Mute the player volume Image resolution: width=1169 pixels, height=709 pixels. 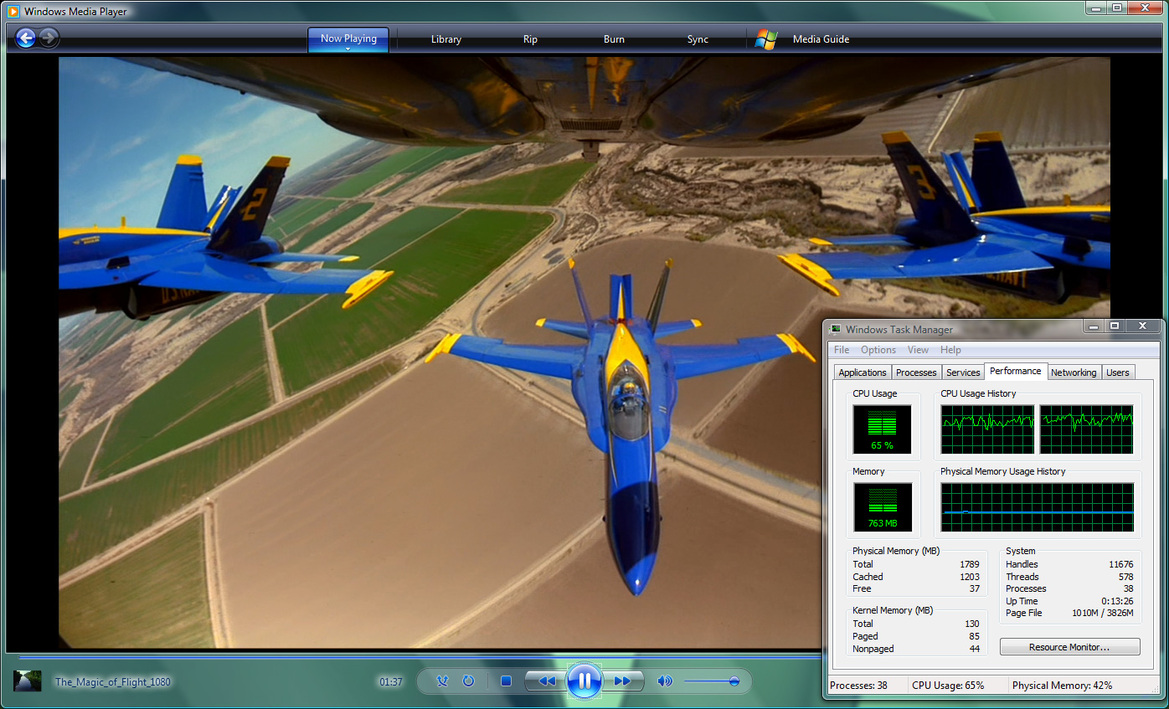pos(664,681)
